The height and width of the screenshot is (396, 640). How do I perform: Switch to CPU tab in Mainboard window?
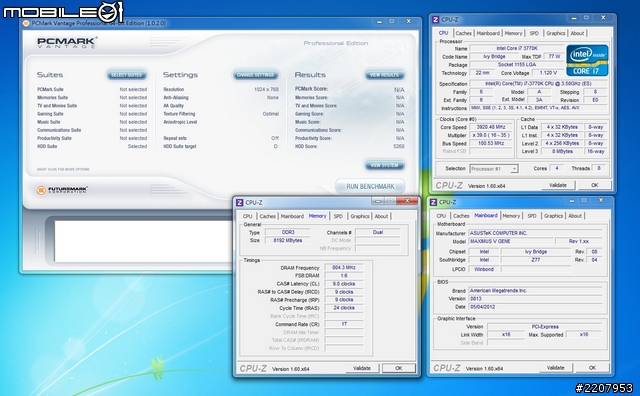click(441, 216)
